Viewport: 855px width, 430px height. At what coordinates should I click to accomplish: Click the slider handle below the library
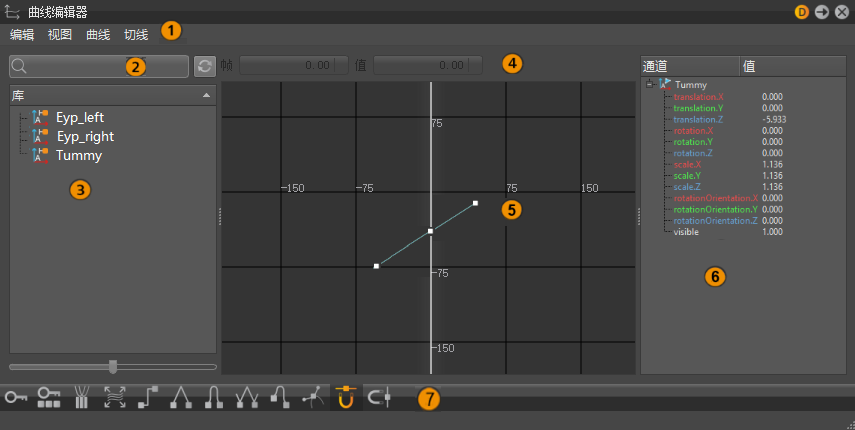point(113,367)
